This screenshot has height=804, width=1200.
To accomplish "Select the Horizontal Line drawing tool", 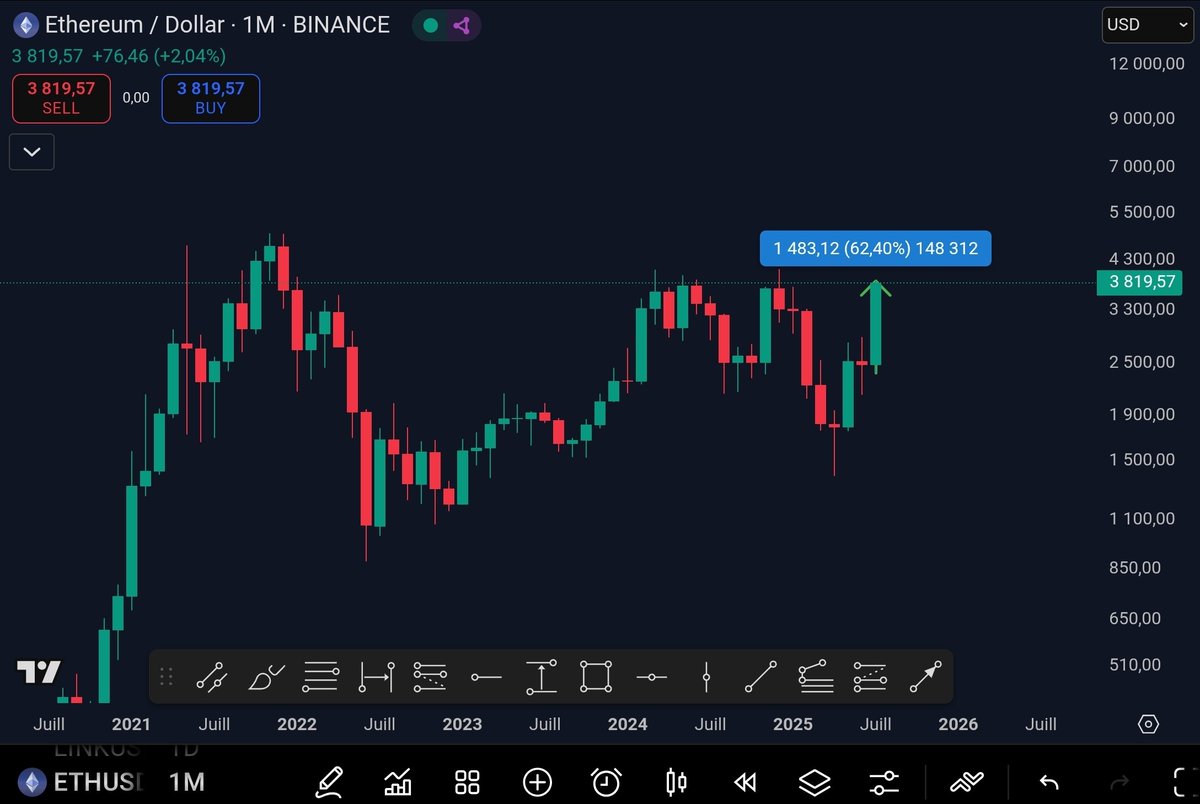I will (x=651, y=677).
